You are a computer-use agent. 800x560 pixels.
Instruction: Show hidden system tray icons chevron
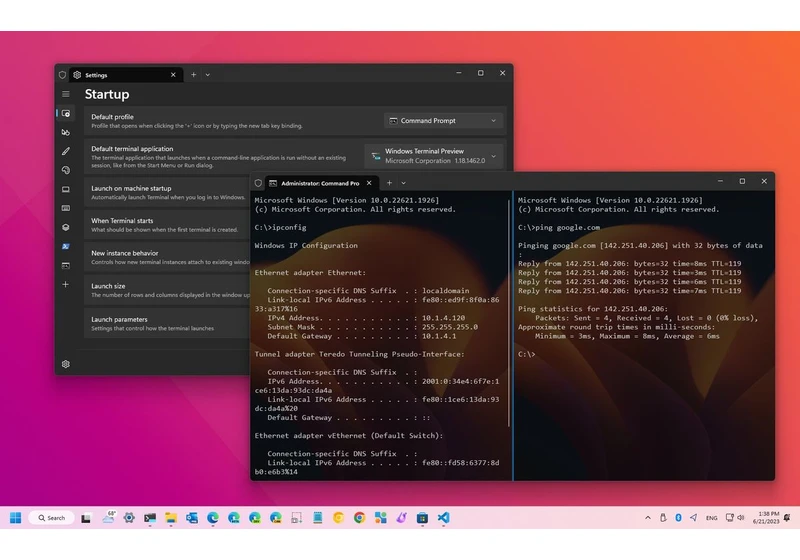click(x=648, y=518)
